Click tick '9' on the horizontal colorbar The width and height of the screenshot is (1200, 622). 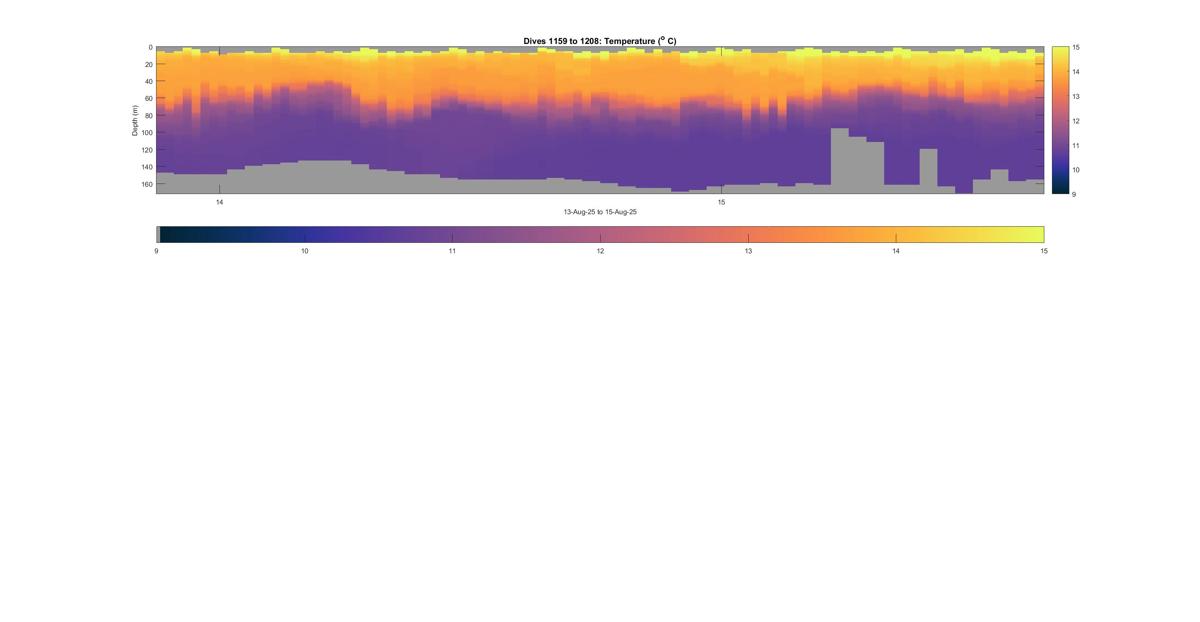point(157,251)
